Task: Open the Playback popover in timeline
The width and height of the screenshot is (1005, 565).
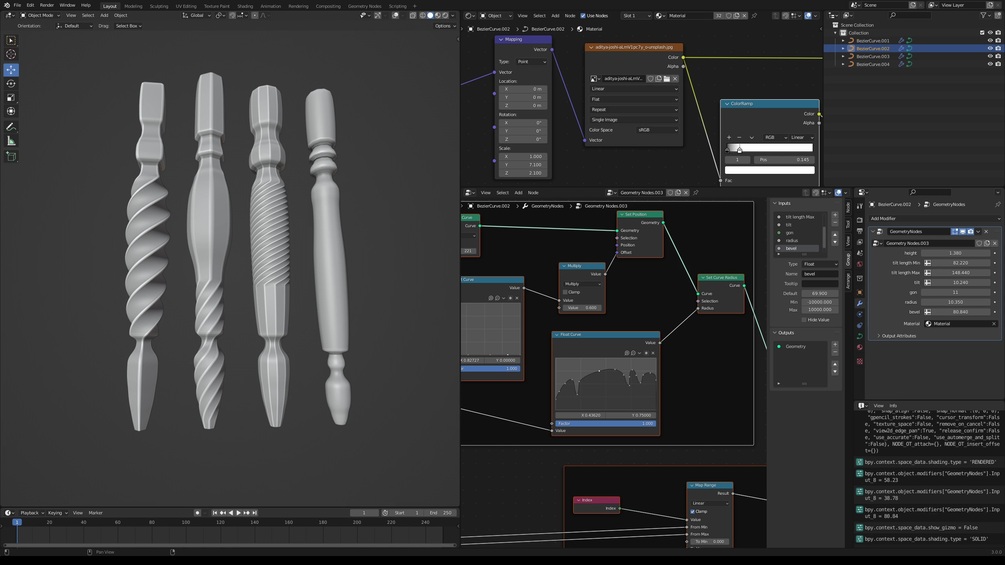Action: coord(31,512)
